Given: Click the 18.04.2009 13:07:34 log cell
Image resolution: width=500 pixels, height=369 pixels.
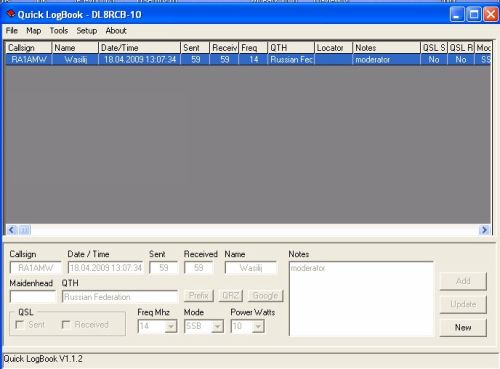Looking at the screenshot, I should pos(140,60).
